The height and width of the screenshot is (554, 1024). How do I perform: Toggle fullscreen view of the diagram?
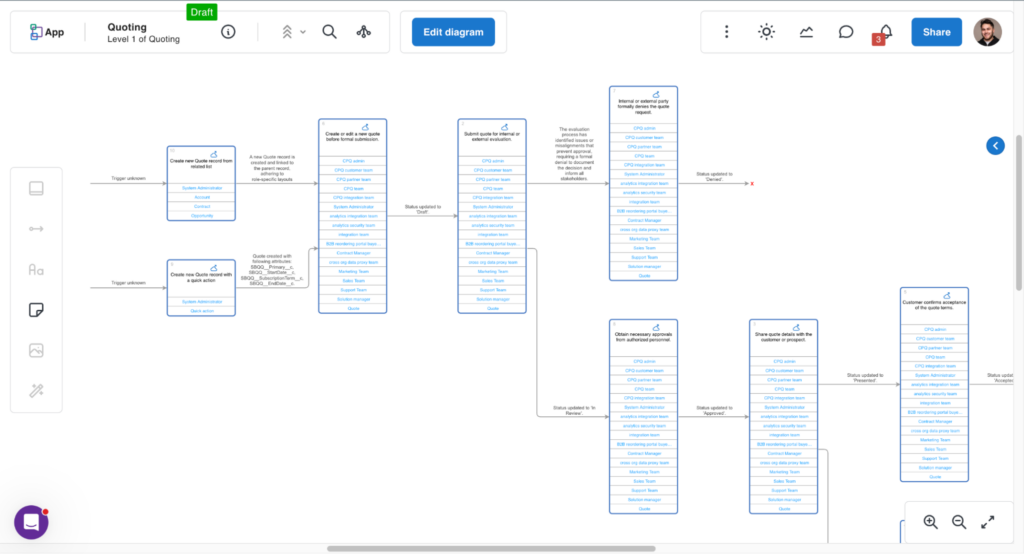pyautogui.click(x=987, y=522)
